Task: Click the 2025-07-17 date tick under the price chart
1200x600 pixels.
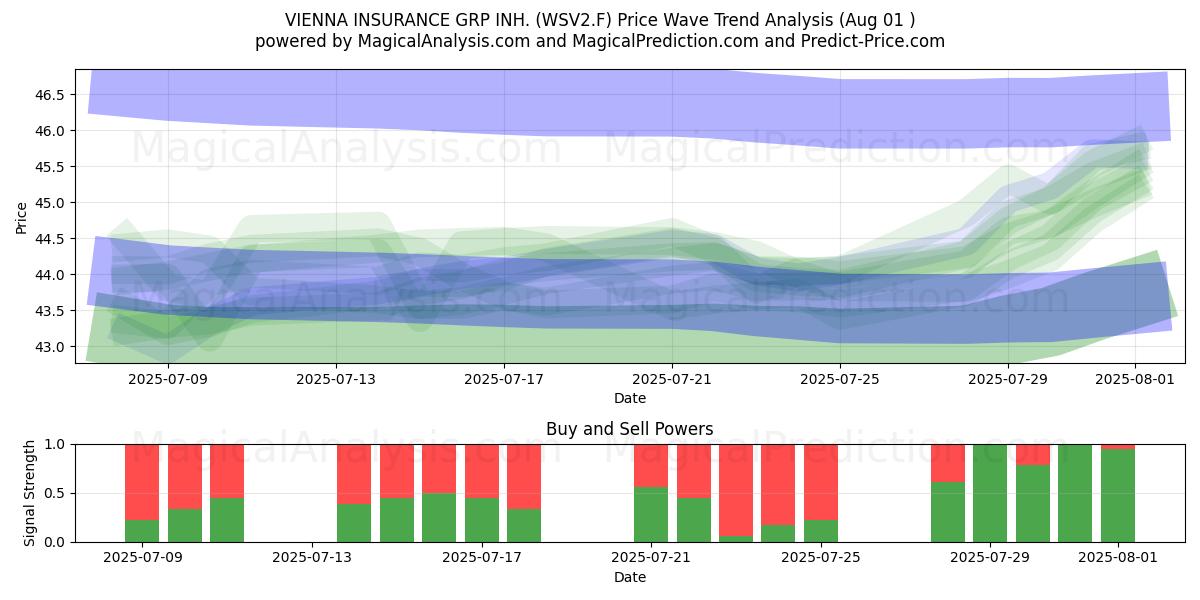Action: pos(504,380)
